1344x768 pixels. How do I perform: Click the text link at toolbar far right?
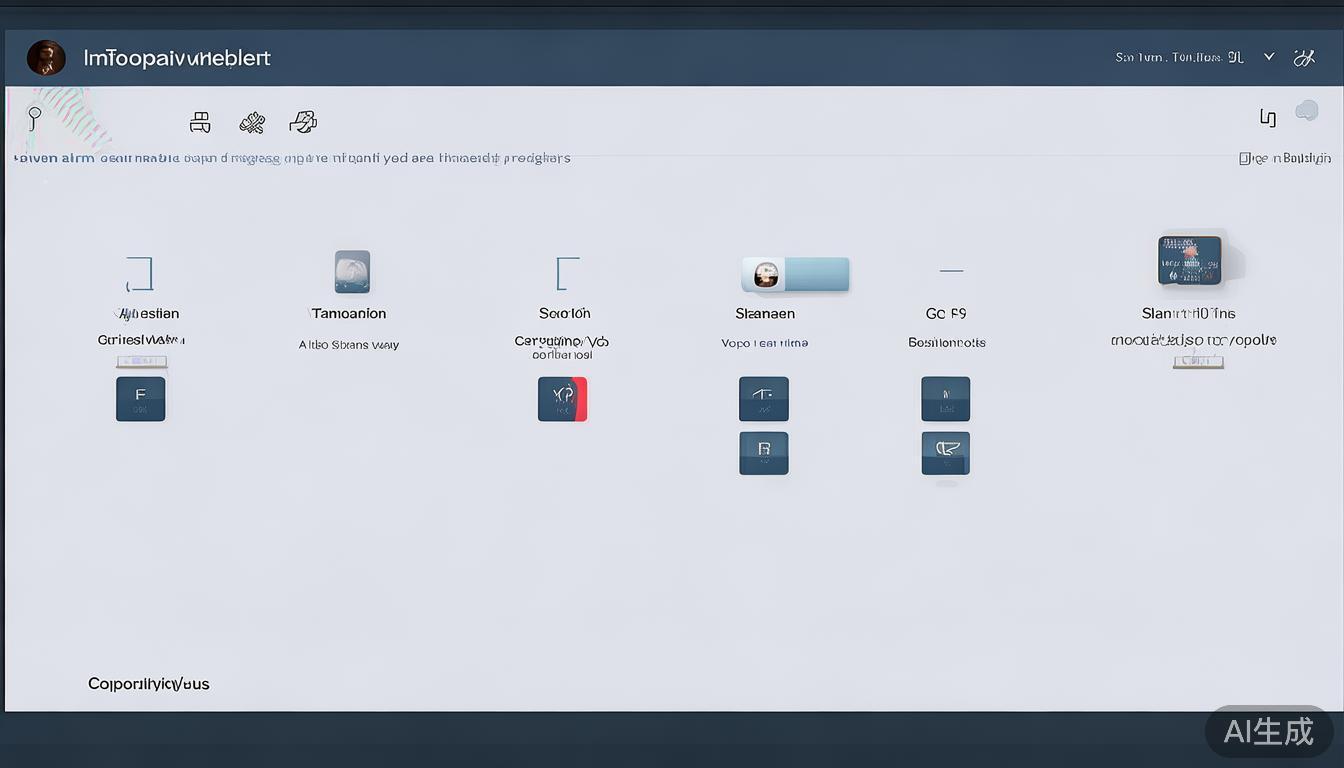[1284, 158]
